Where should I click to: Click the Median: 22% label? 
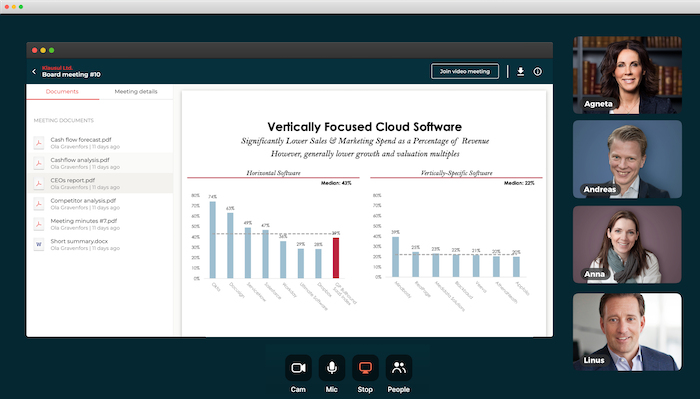[x=519, y=183]
